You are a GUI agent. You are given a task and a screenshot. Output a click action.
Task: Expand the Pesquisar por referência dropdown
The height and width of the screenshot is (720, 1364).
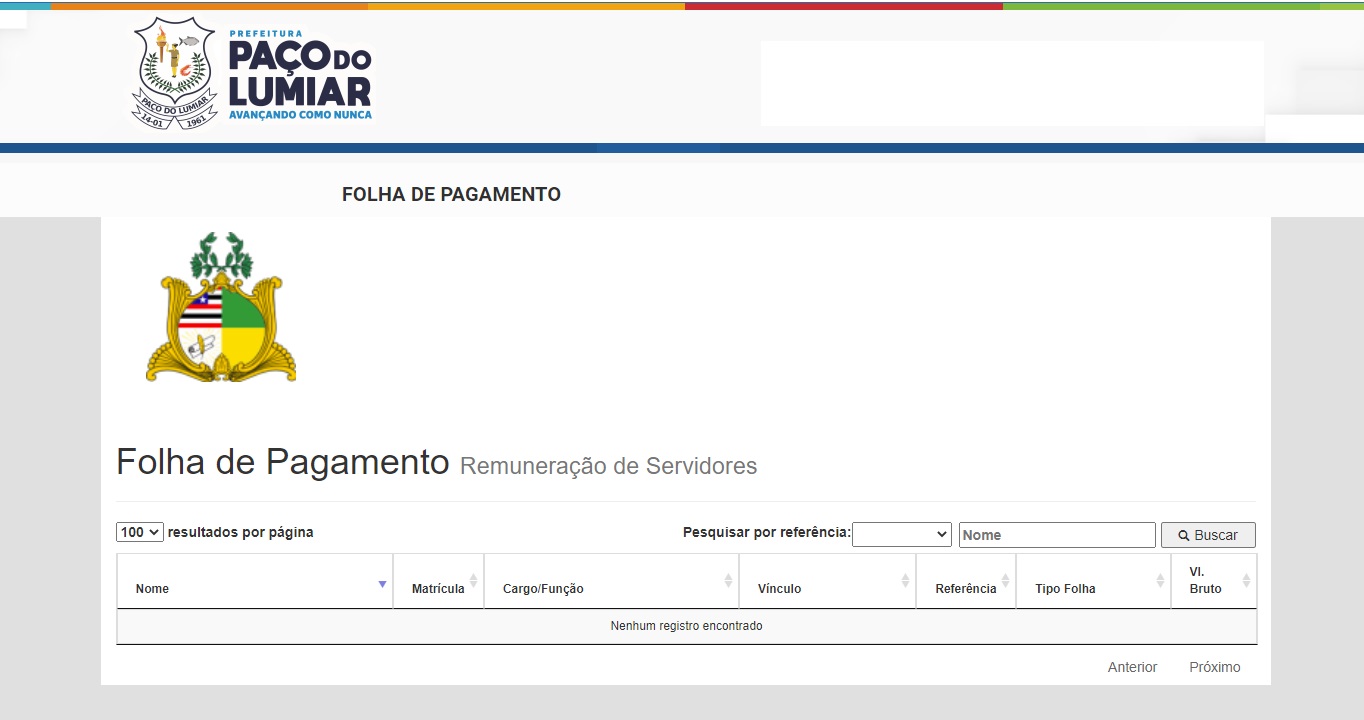[901, 535]
